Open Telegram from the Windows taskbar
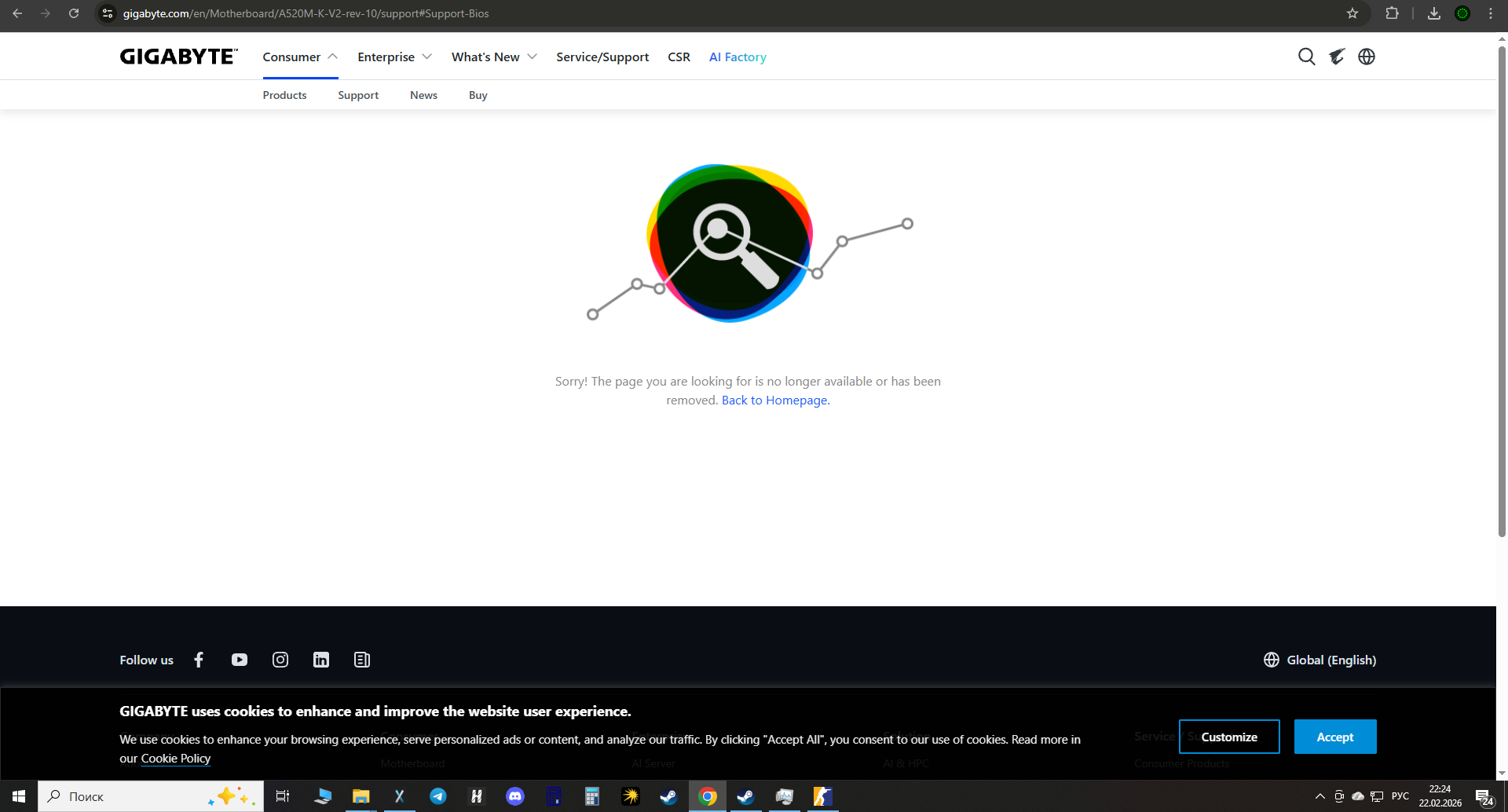 coord(438,796)
